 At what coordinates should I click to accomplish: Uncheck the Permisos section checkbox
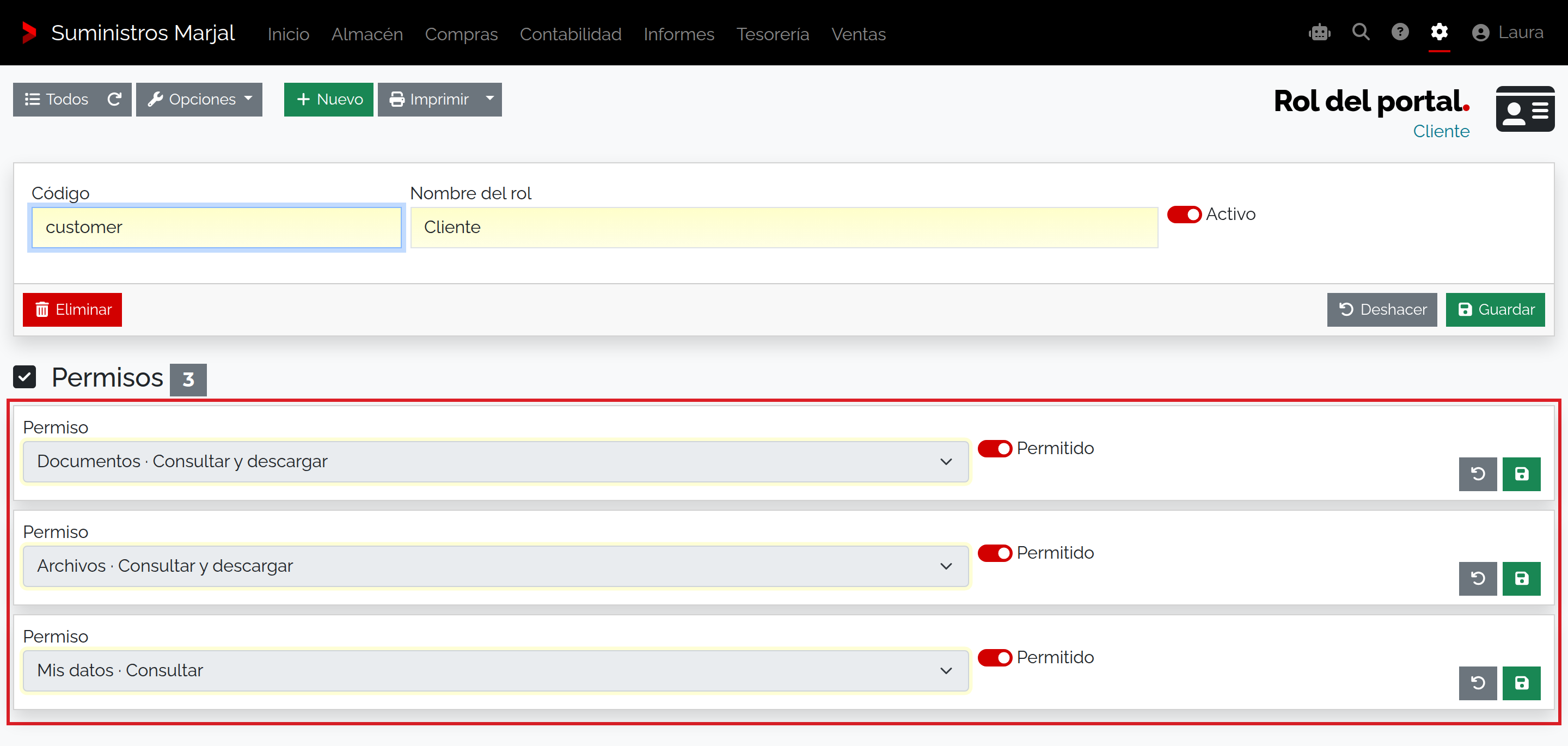[x=24, y=377]
